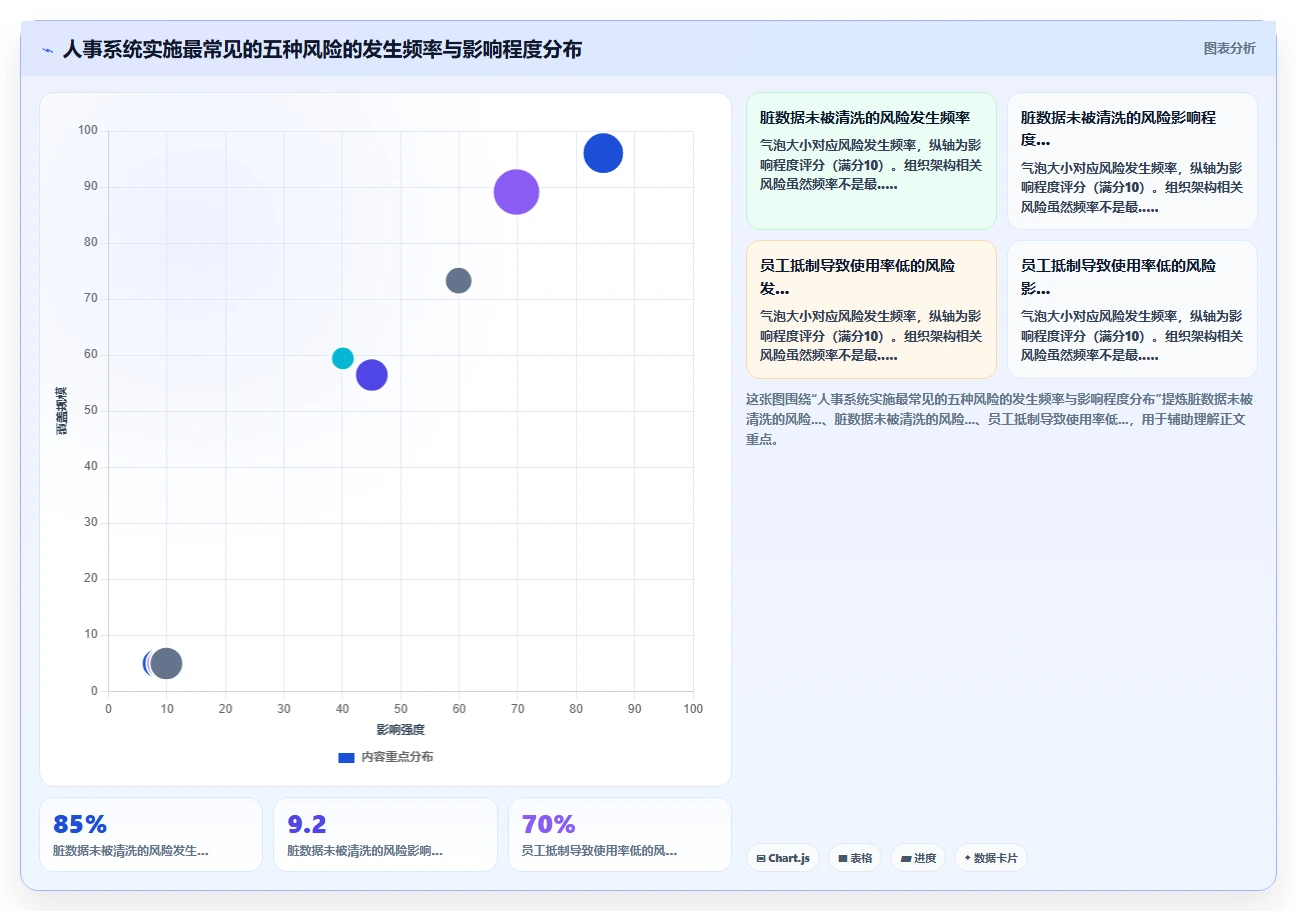The height and width of the screenshot is (911, 1297).
Task: Open the 员工抵制导致使用率低的风险影 card
Action: point(1132,309)
